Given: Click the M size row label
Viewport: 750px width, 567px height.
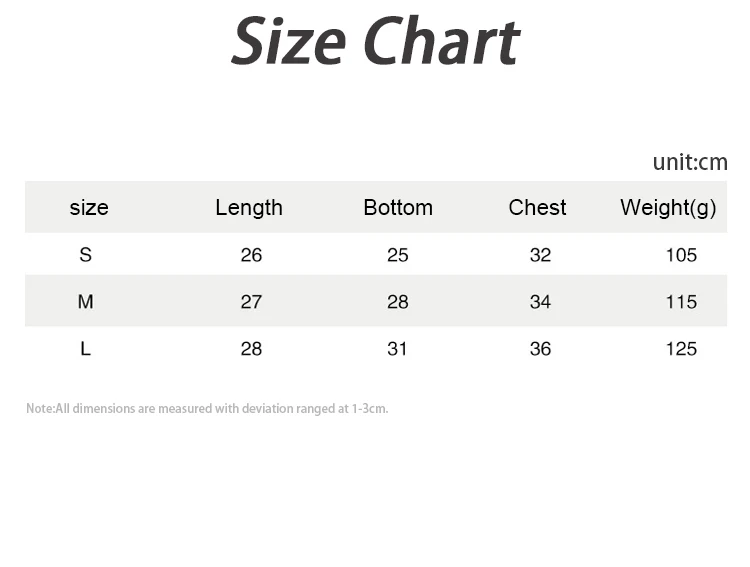Looking at the screenshot, I should coord(85,302).
